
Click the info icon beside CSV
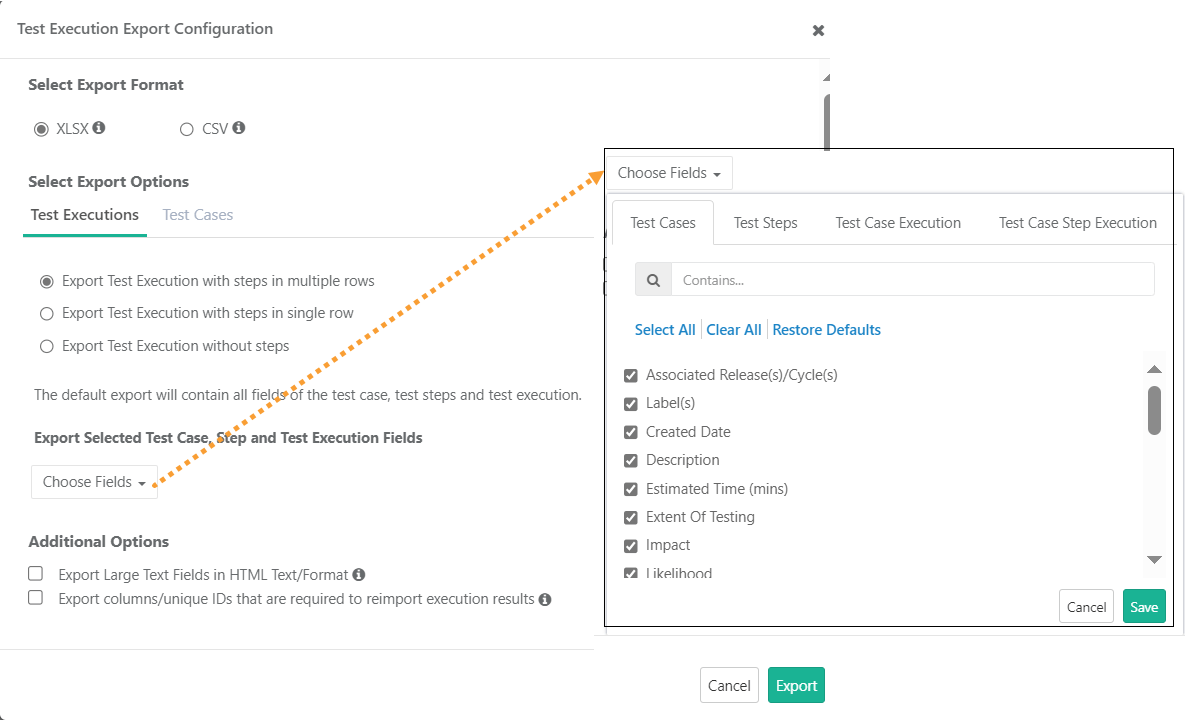coord(239,128)
